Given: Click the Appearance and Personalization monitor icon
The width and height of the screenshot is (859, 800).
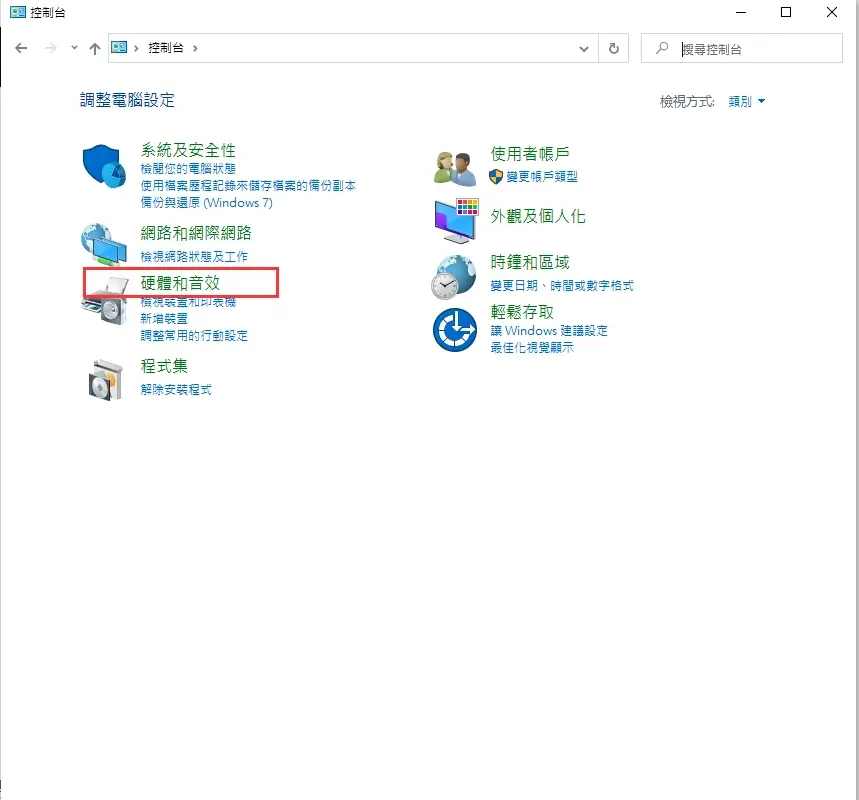Looking at the screenshot, I should [456, 221].
